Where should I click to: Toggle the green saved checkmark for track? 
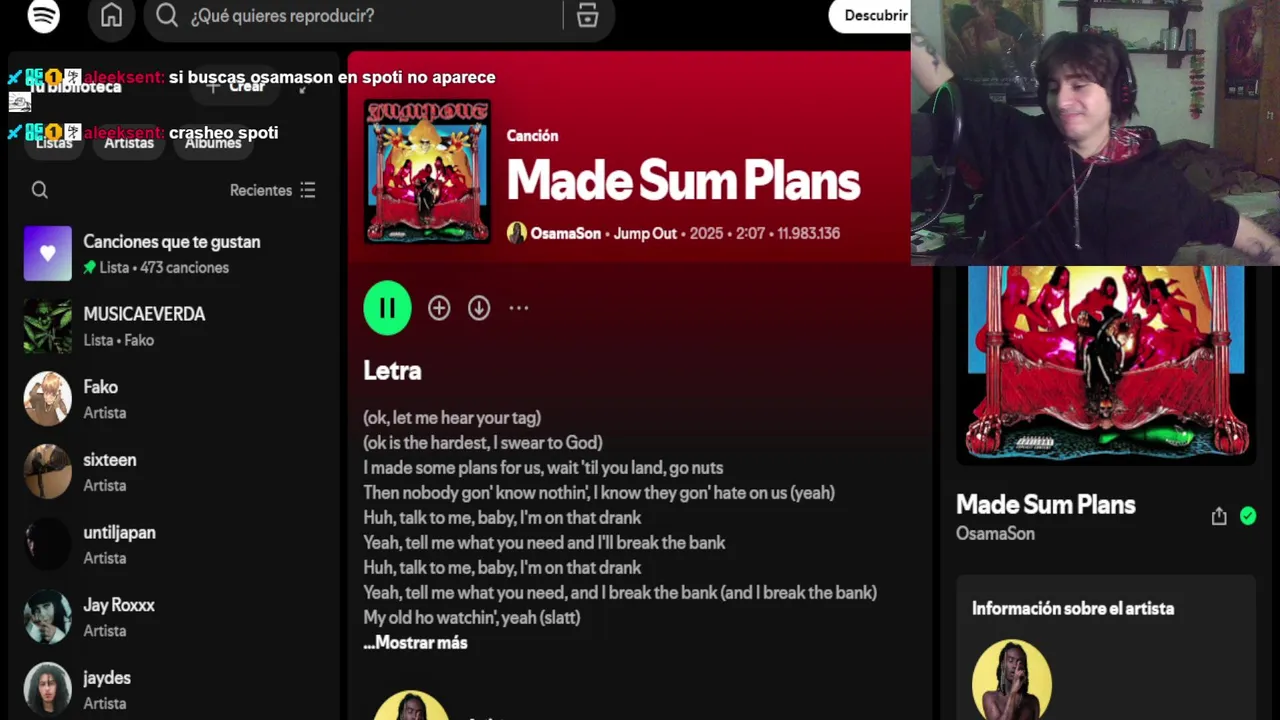point(1248,516)
